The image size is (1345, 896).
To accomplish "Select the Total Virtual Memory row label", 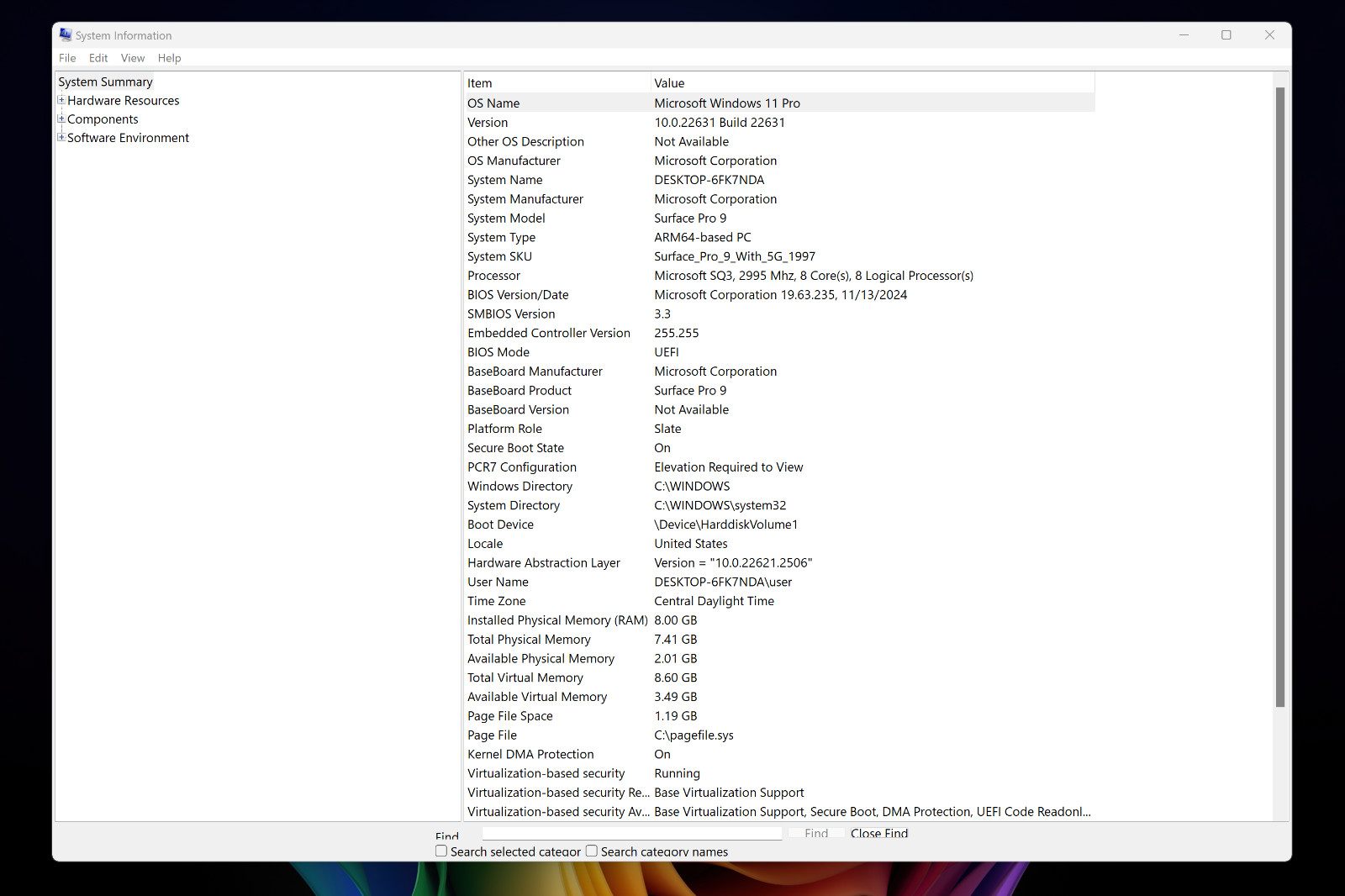I will tap(525, 677).
